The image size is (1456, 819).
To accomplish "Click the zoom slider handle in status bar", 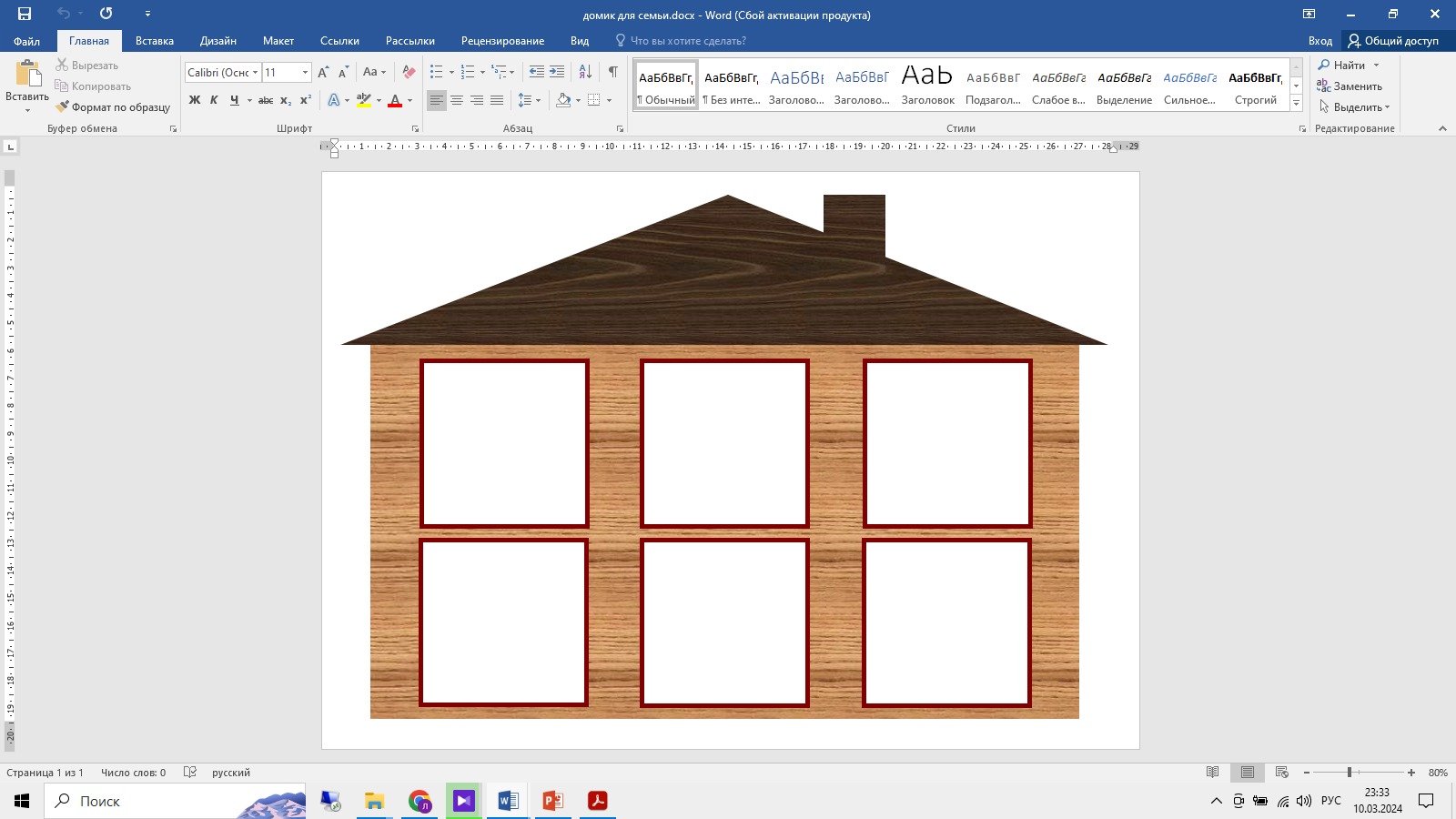I will point(1350,773).
